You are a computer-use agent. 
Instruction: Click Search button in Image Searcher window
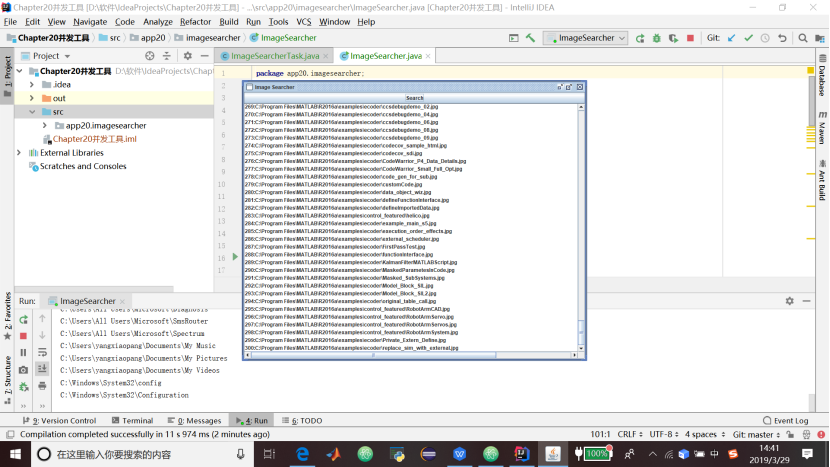point(414,98)
